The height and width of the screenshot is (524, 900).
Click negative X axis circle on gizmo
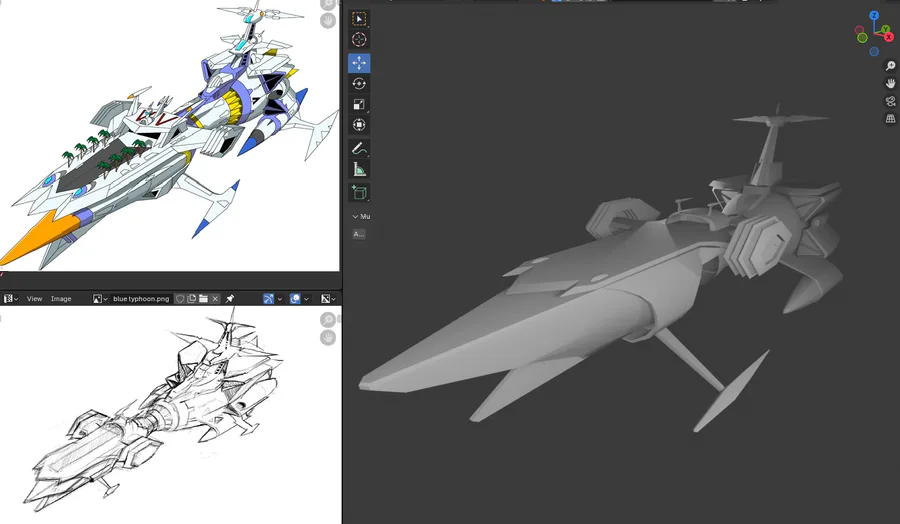[859, 30]
